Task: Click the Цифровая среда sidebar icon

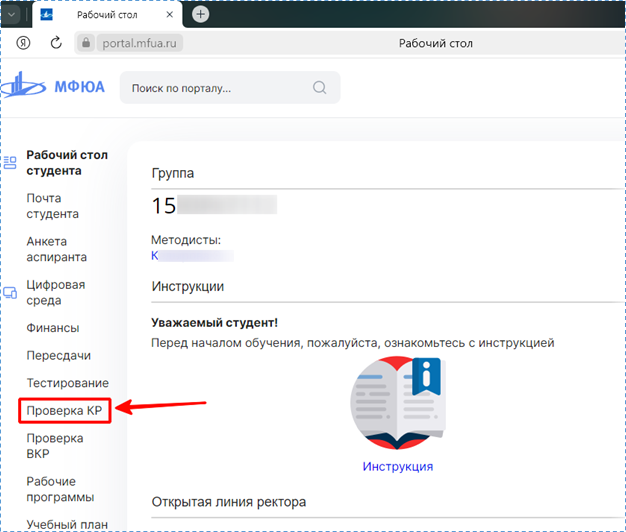Action: [x=10, y=293]
